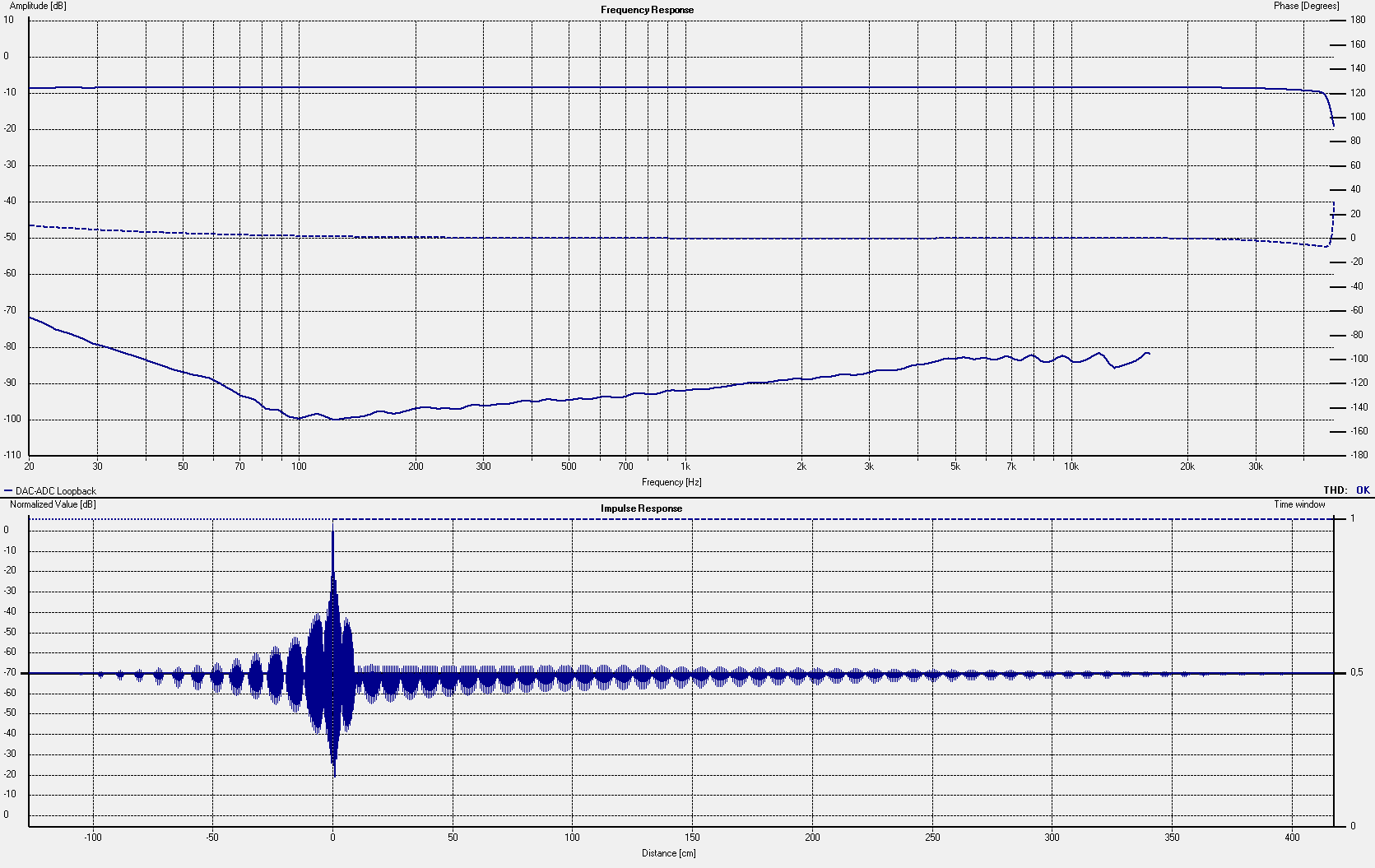Click the -50 tick on the amplitude axis
This screenshot has width=1375, height=868.
pos(10,237)
